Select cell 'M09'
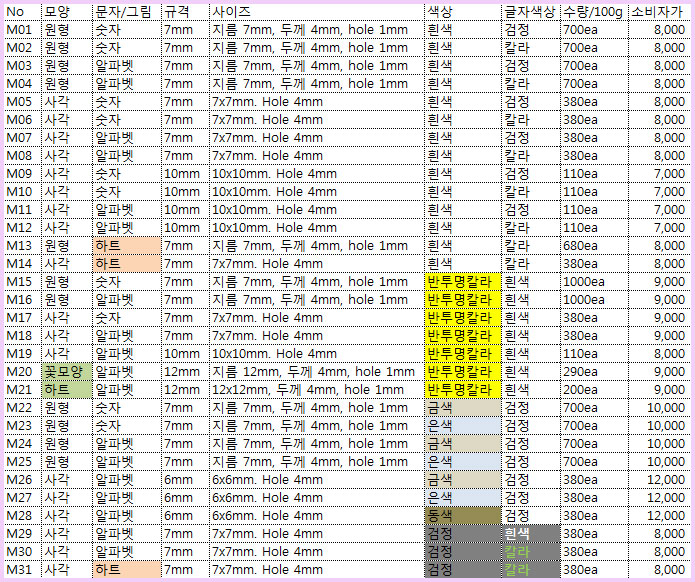 (23, 174)
